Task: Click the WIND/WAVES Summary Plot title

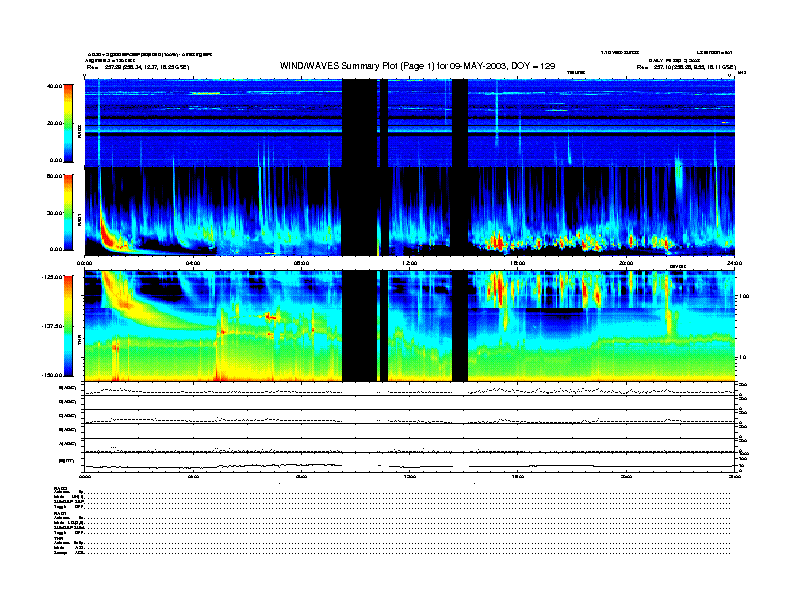Action: tap(417, 66)
